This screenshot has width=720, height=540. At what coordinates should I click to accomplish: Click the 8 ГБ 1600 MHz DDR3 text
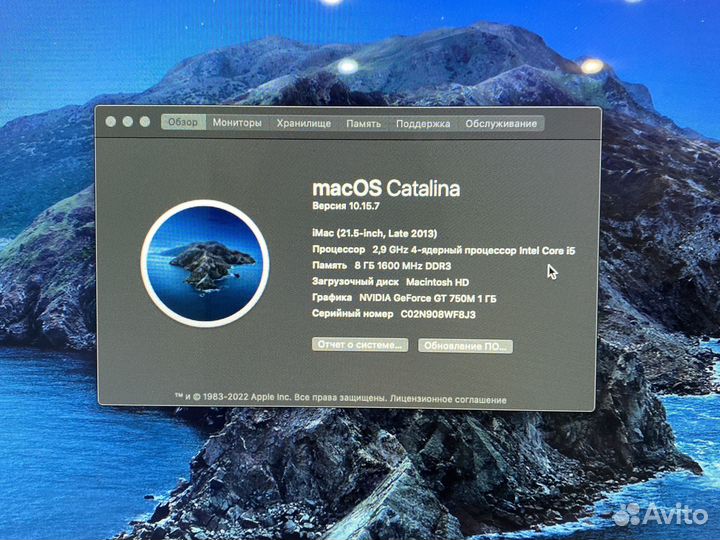pos(403,265)
